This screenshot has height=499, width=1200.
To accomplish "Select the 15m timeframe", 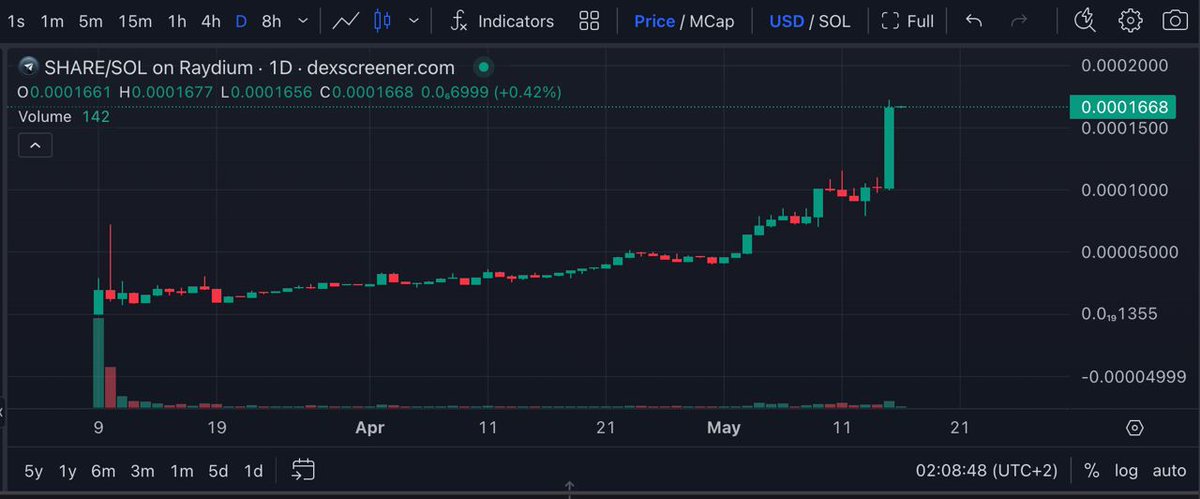I will click(135, 21).
